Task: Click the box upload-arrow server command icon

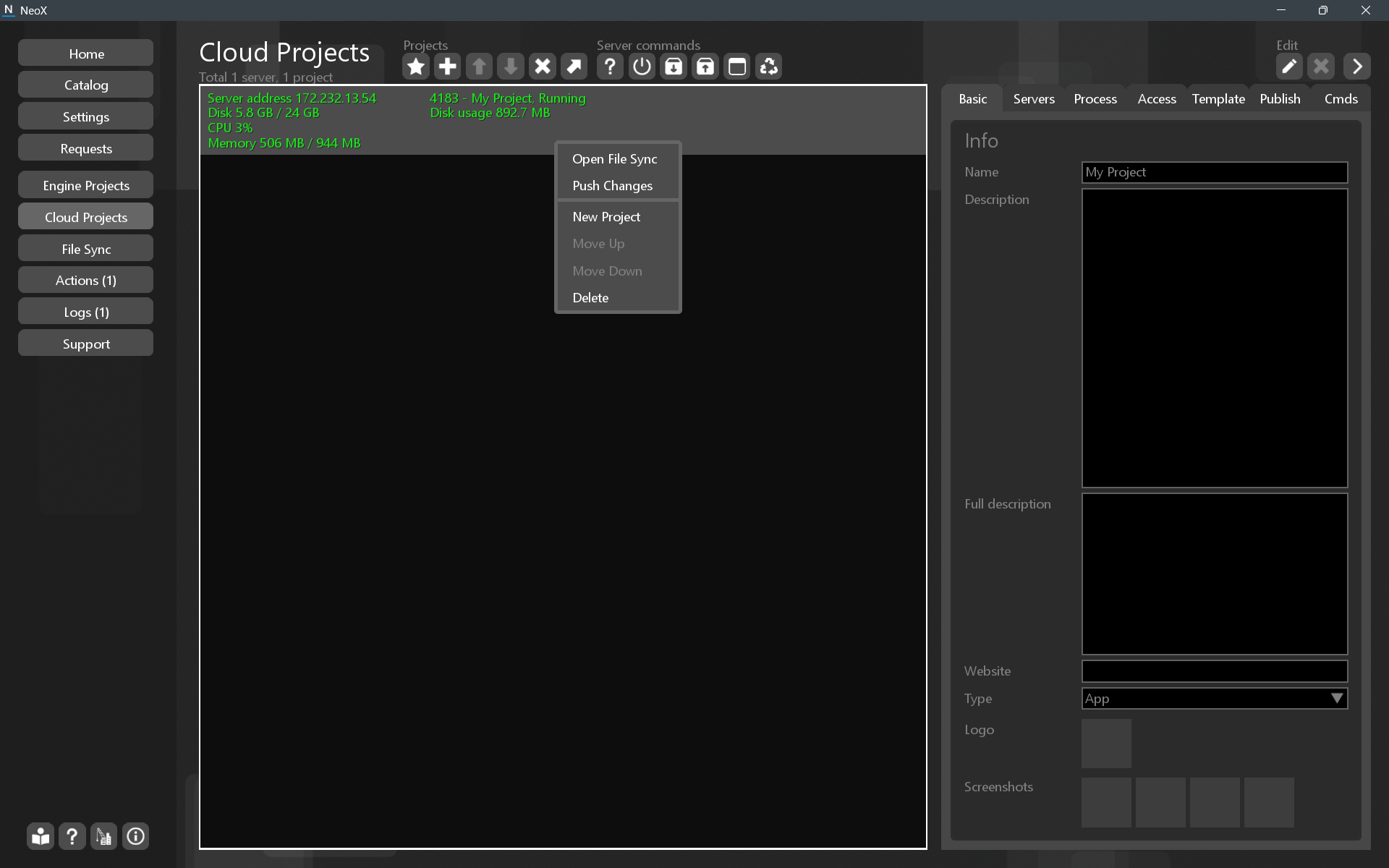Action: [x=705, y=67]
